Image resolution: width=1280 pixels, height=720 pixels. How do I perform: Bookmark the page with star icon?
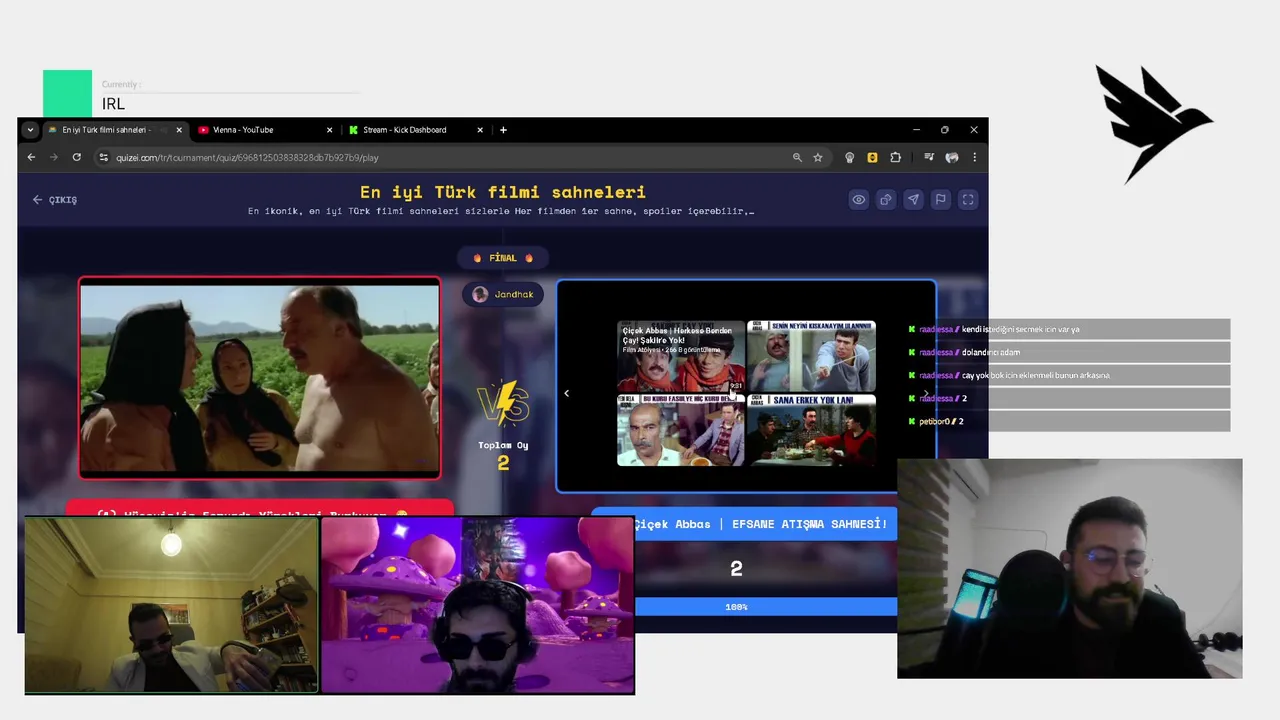[x=818, y=157]
